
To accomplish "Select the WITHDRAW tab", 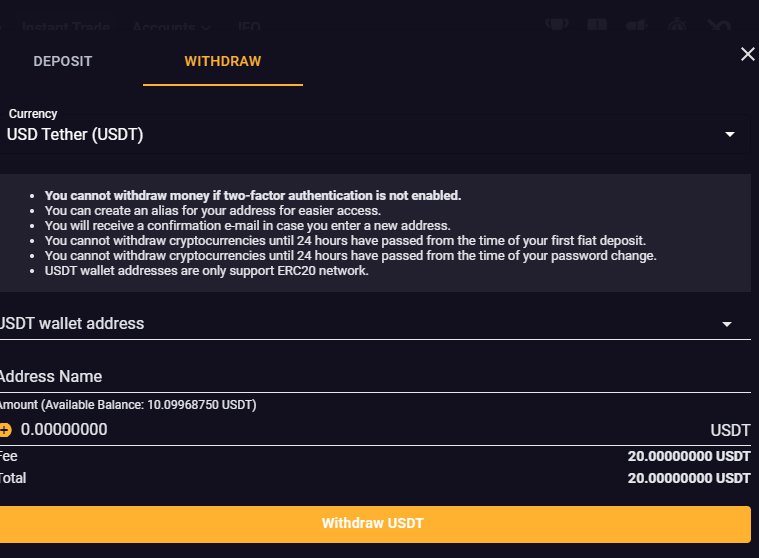I will 223,61.
